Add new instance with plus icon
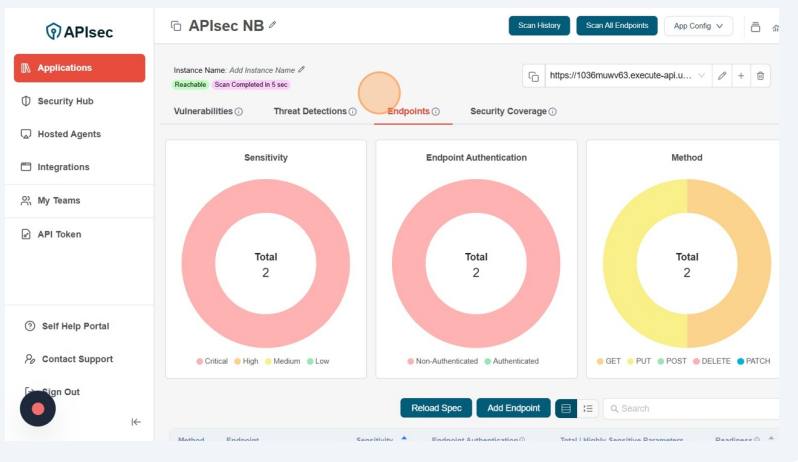This screenshot has height=462, width=798. point(741,76)
